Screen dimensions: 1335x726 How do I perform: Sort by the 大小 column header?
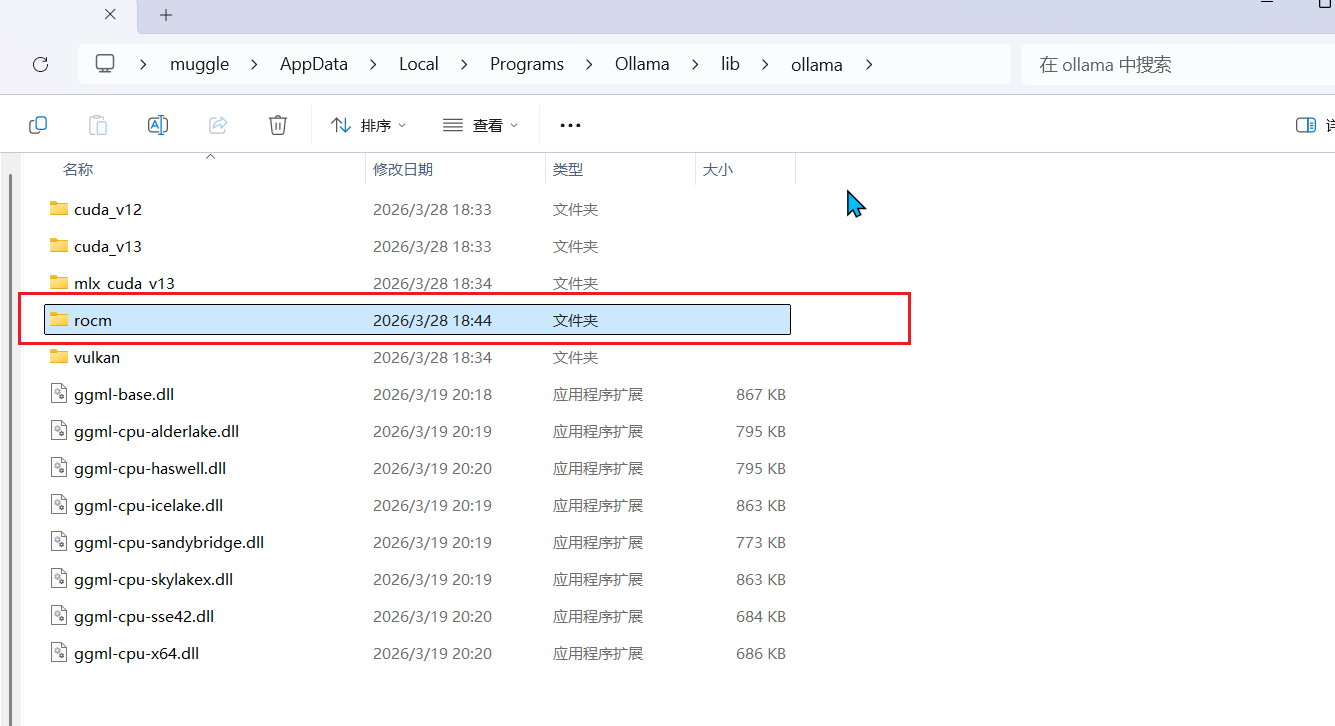[718, 170]
